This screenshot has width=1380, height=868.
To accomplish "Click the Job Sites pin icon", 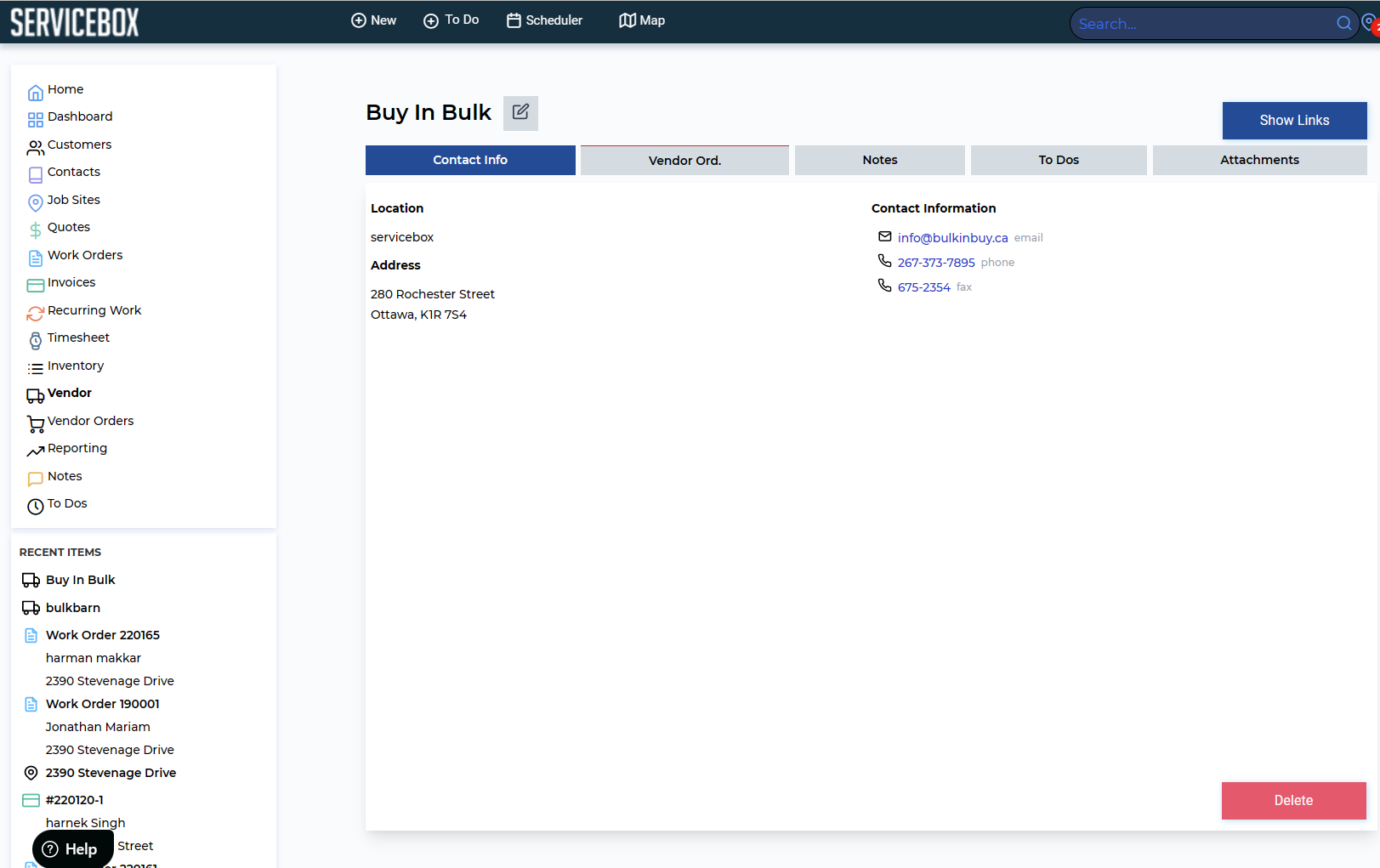I will click(x=36, y=202).
